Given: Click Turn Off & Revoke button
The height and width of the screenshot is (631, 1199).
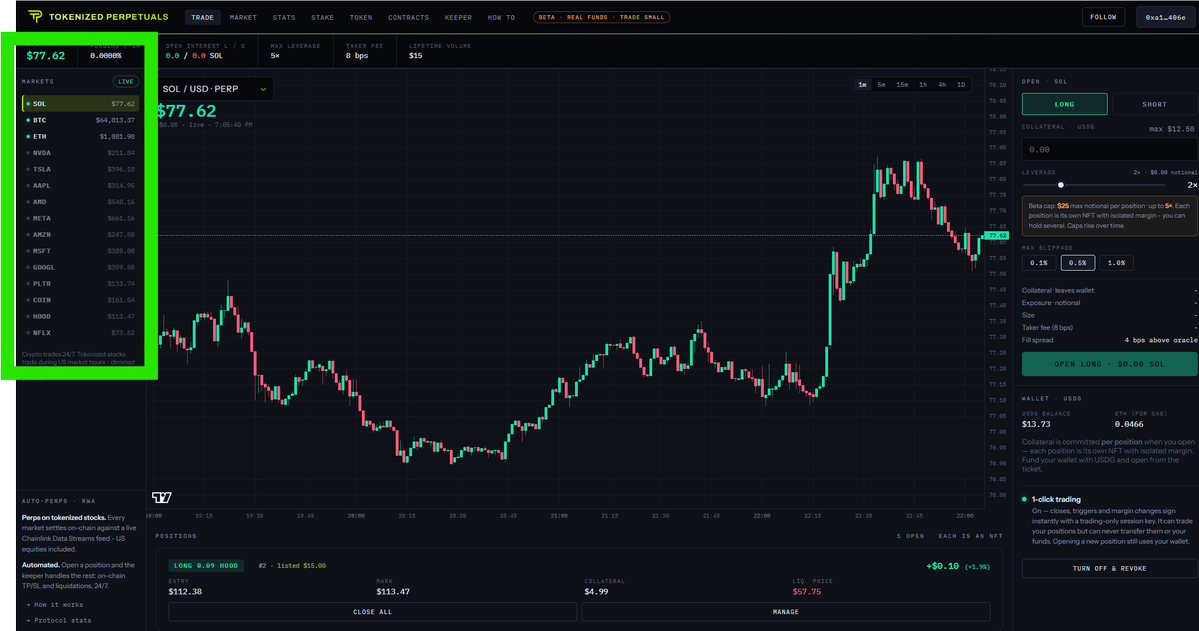Looking at the screenshot, I should click(x=1110, y=568).
